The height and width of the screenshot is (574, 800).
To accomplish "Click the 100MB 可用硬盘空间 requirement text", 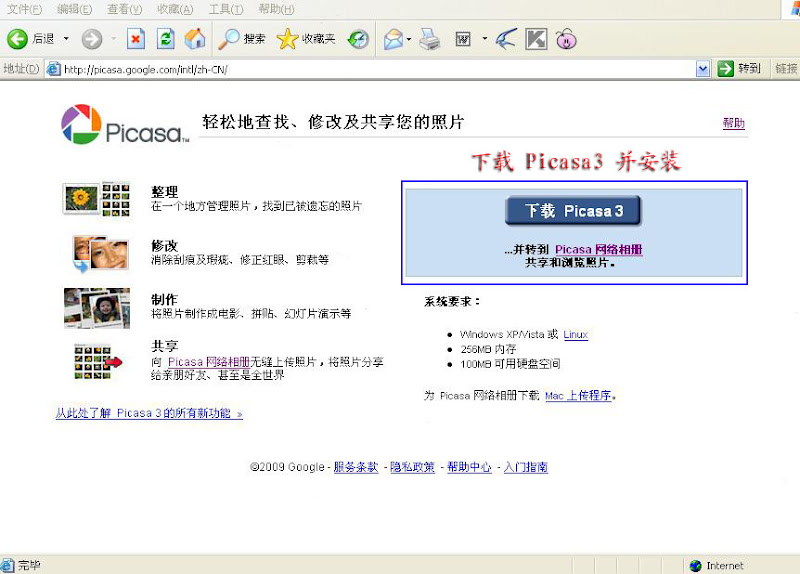I will 510,364.
